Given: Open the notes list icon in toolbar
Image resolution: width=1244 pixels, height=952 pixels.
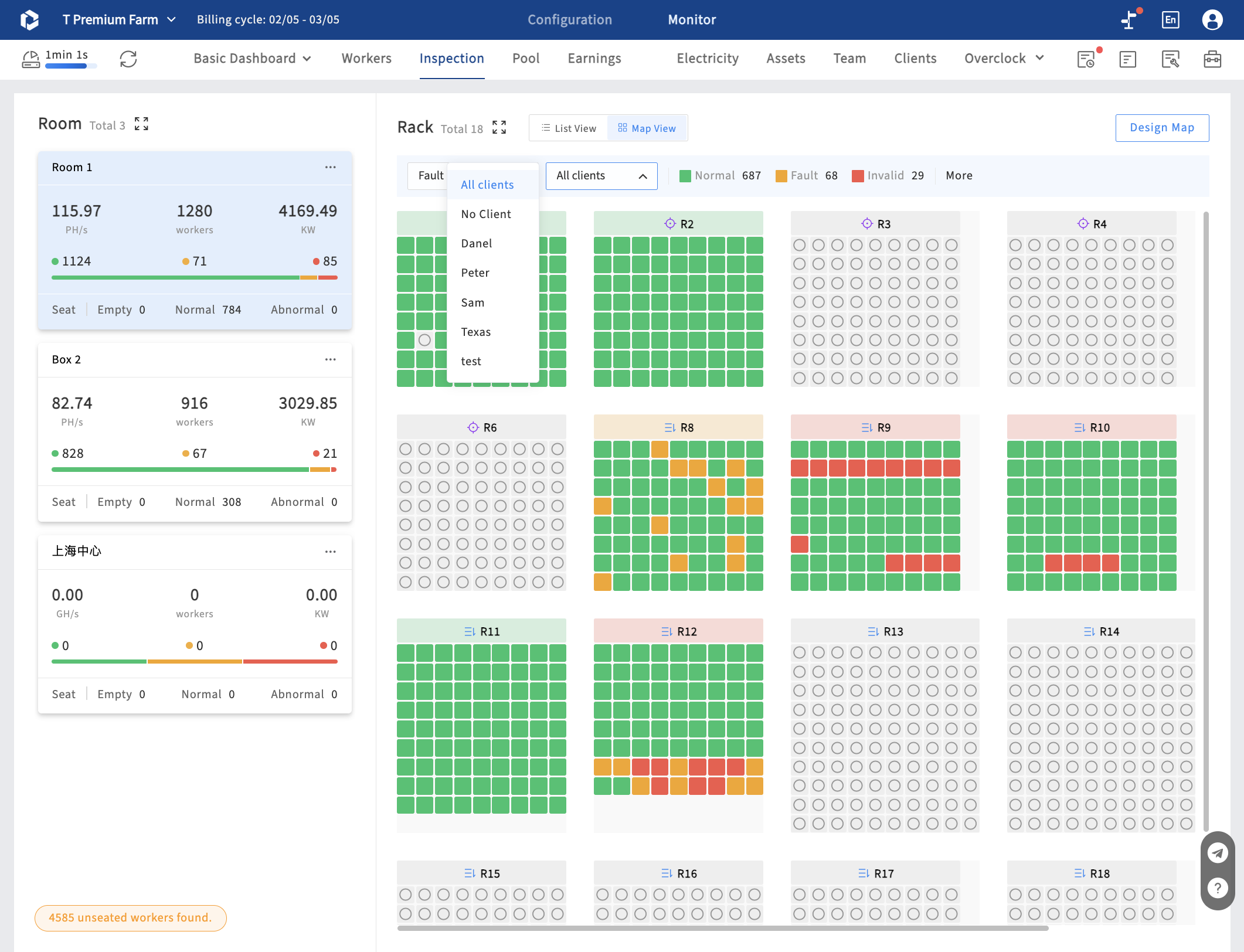Looking at the screenshot, I should pos(1128,59).
